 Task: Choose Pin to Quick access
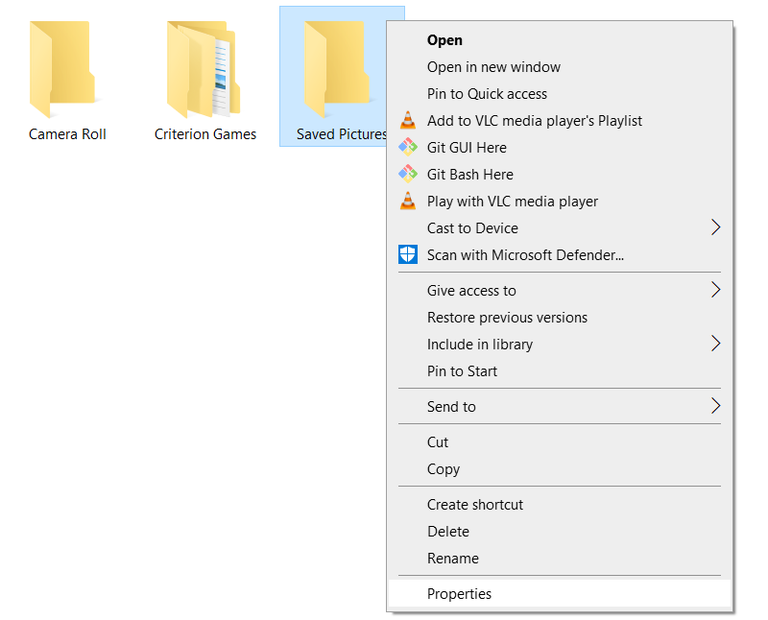(x=487, y=94)
